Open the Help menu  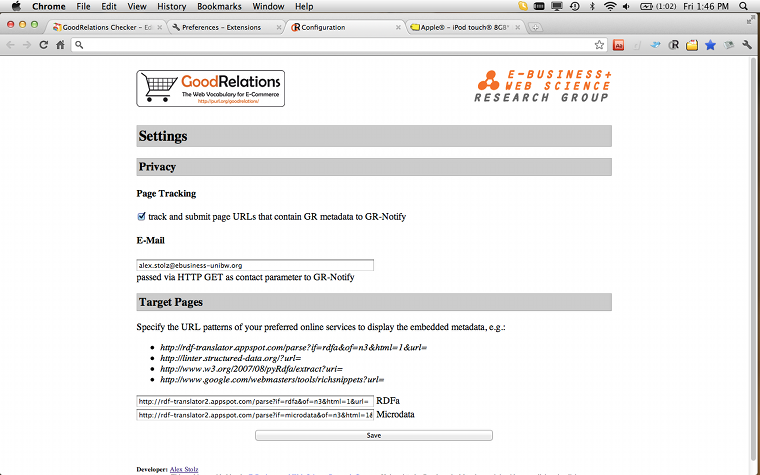tap(304, 6)
